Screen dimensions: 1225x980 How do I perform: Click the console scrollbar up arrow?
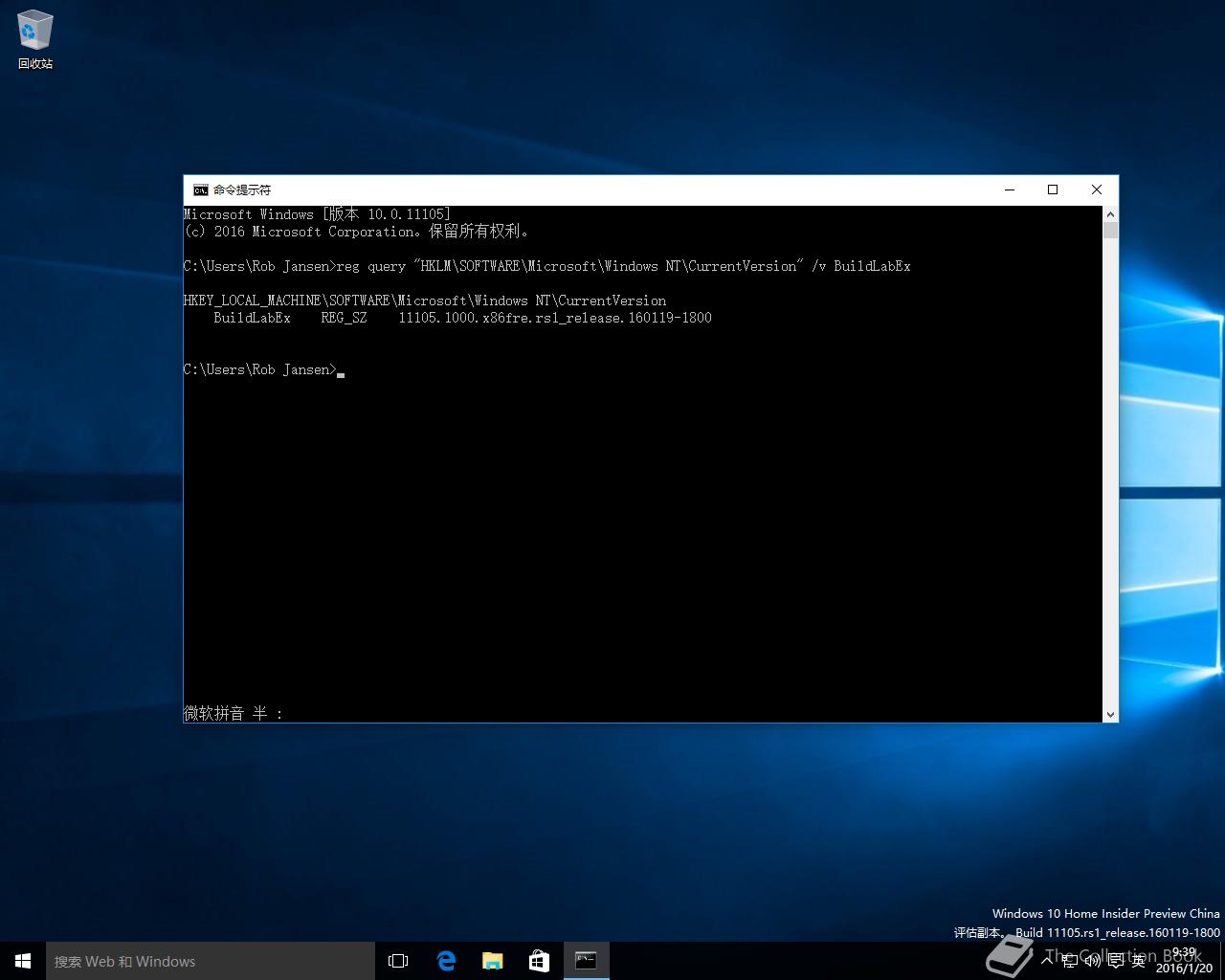[x=1110, y=213]
